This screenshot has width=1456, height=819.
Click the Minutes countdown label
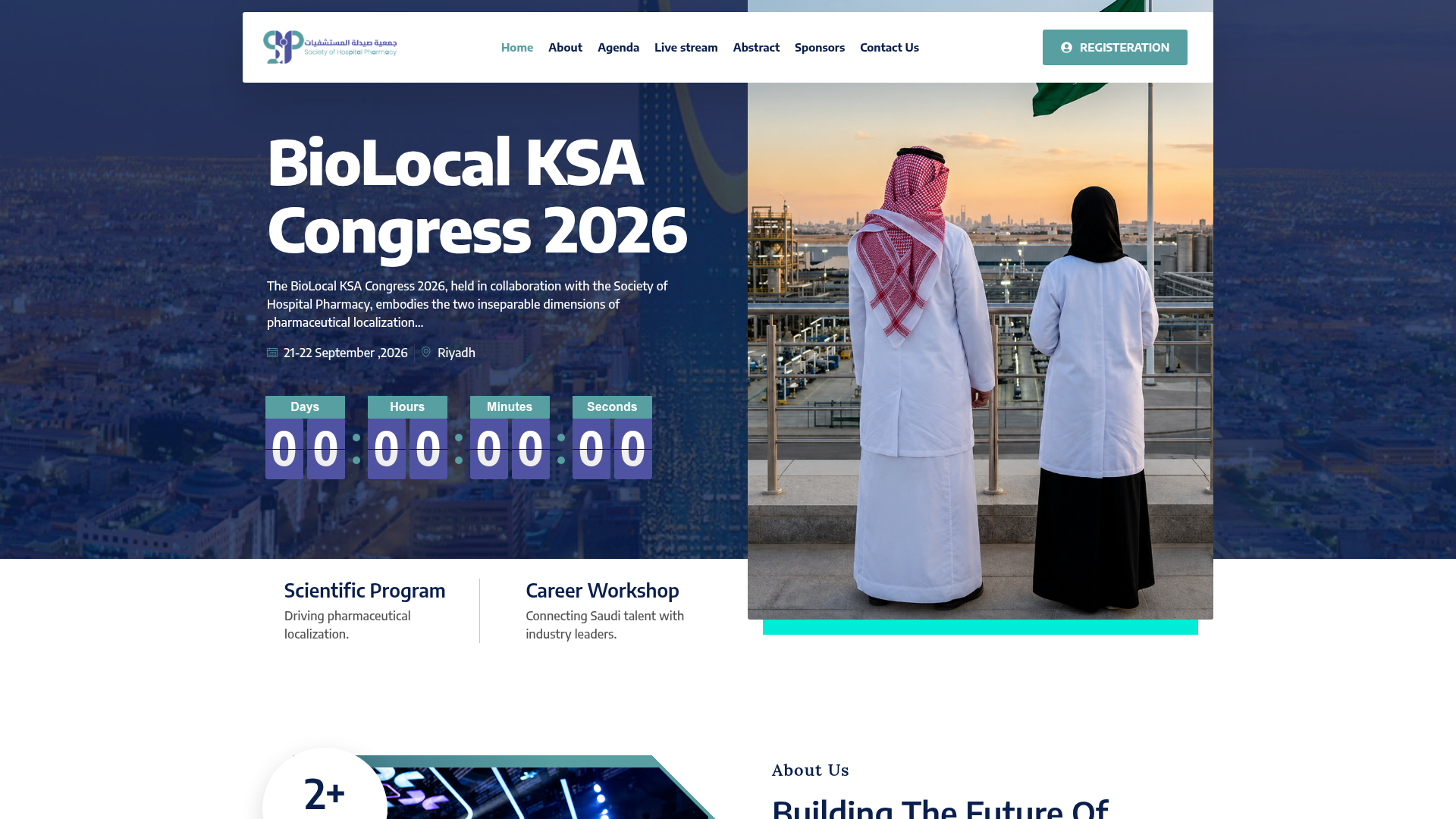(x=510, y=406)
